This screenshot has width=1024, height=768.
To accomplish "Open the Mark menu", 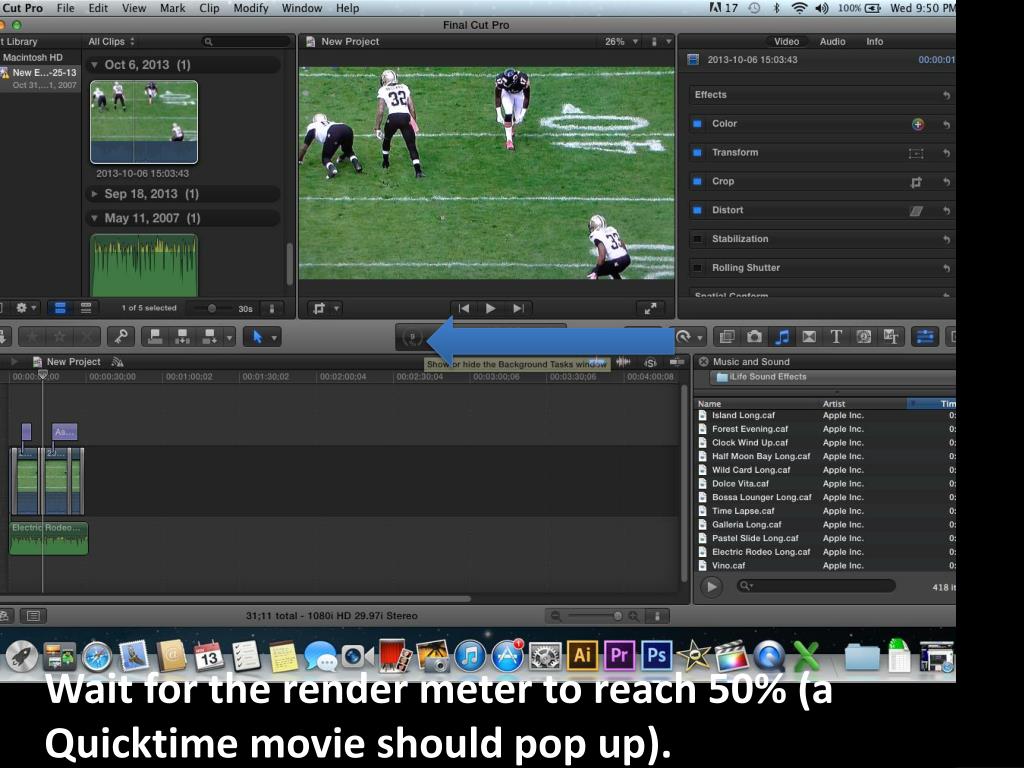I will [x=172, y=8].
